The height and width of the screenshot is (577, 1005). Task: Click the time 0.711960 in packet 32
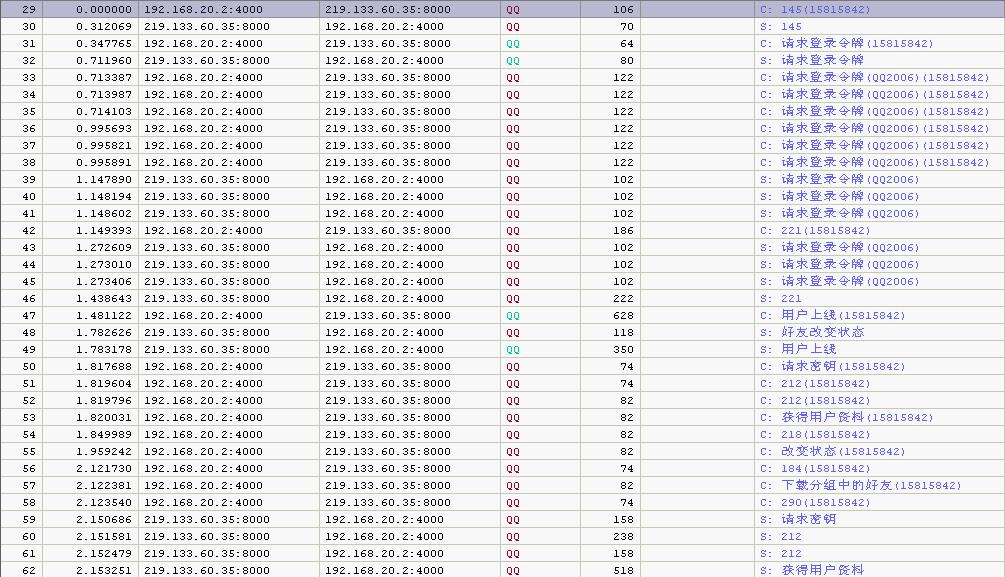coord(104,61)
